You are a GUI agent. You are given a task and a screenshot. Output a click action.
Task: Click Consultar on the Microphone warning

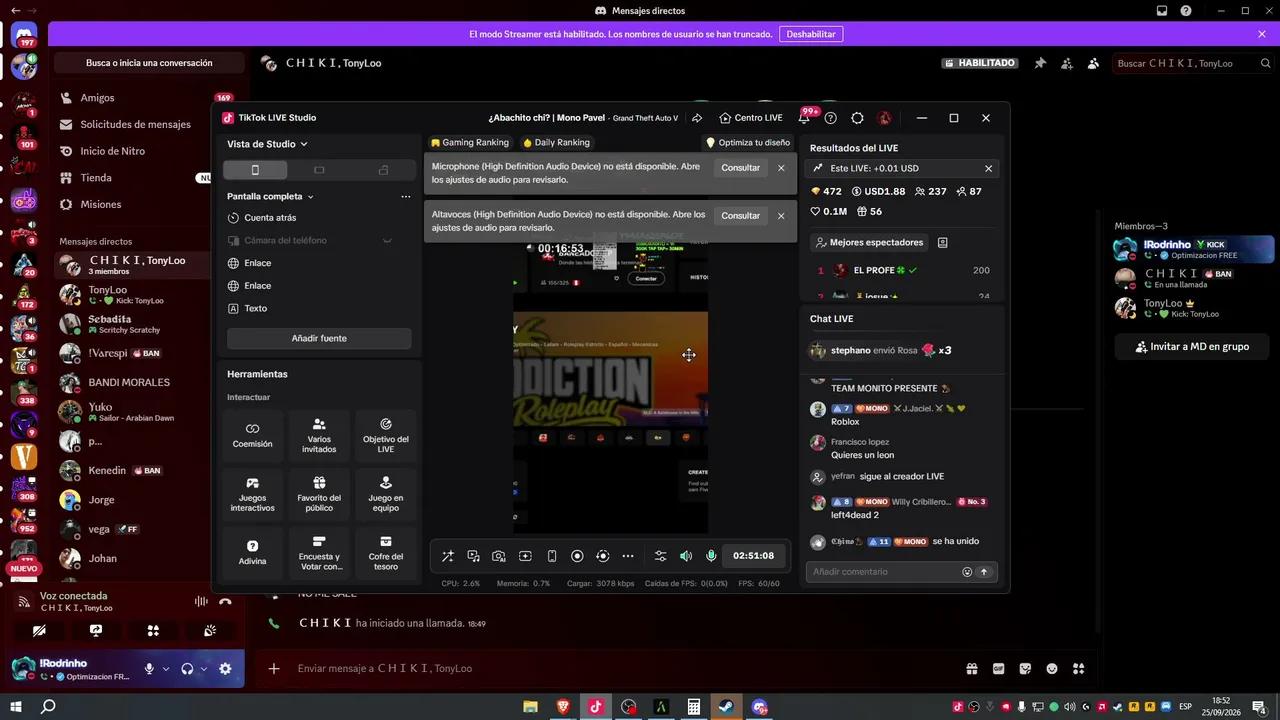[741, 168]
